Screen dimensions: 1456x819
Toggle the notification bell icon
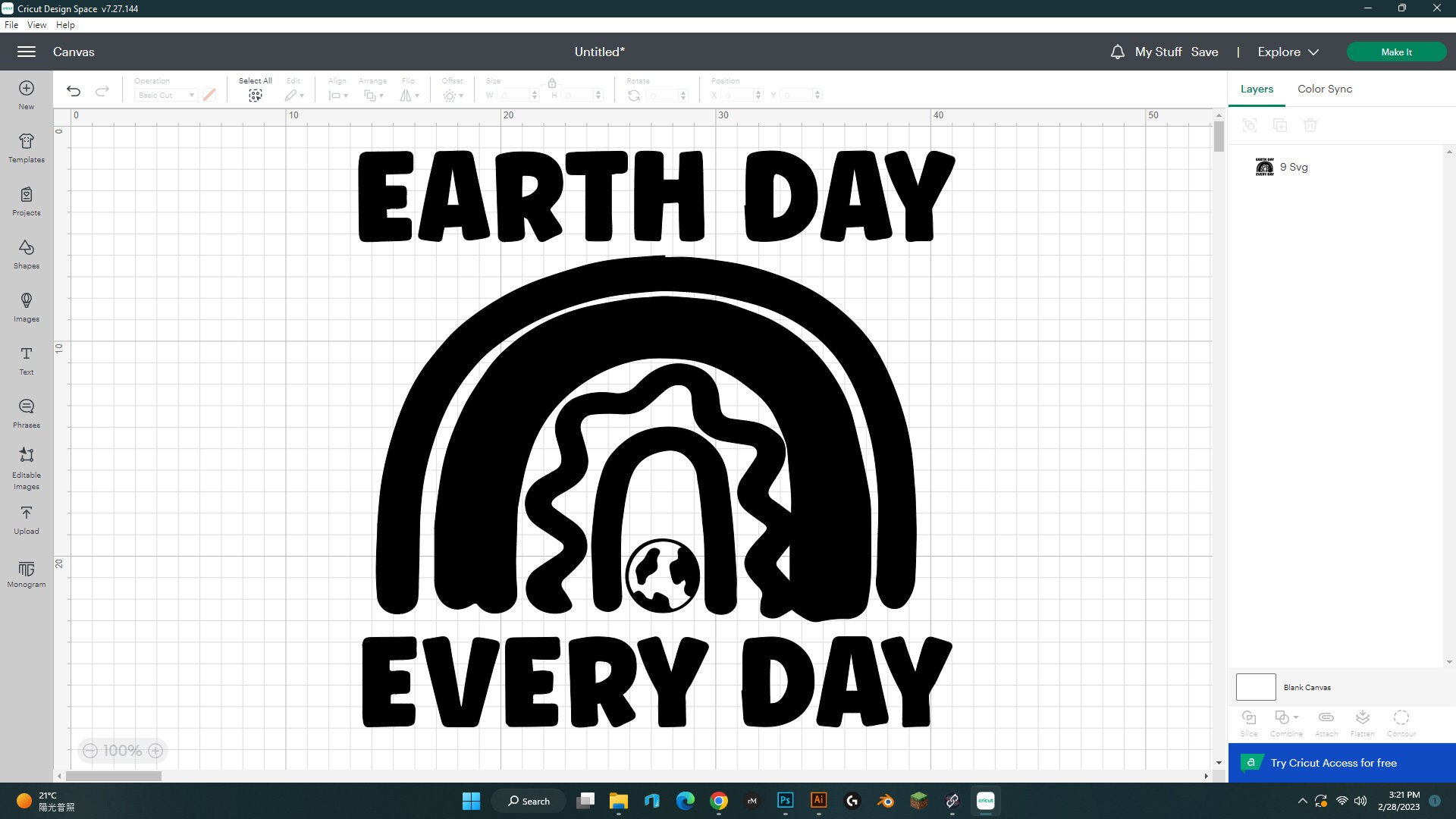coord(1117,52)
